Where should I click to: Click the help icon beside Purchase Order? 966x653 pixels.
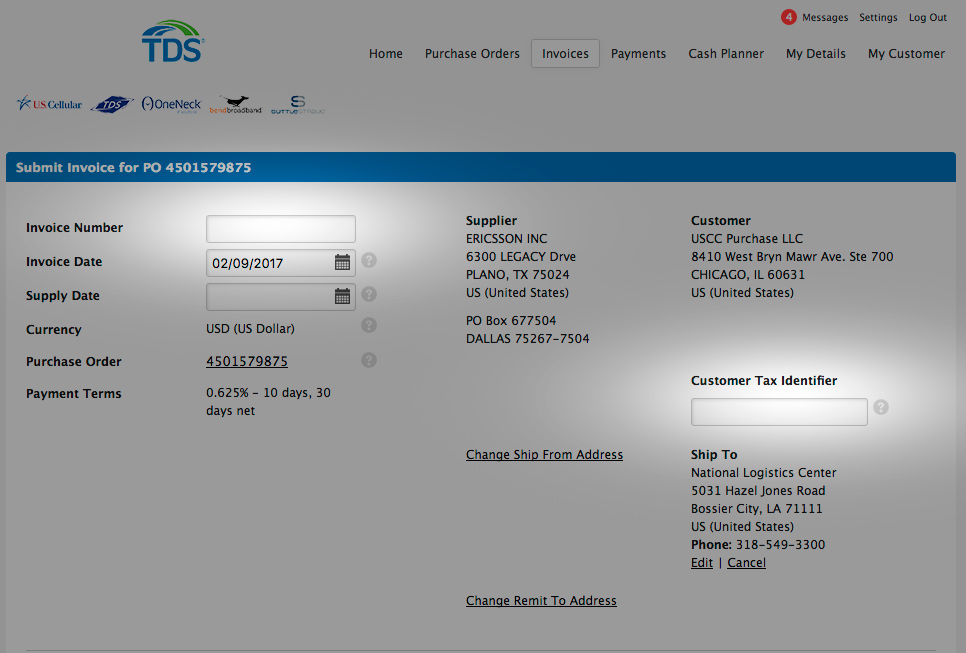tap(368, 360)
